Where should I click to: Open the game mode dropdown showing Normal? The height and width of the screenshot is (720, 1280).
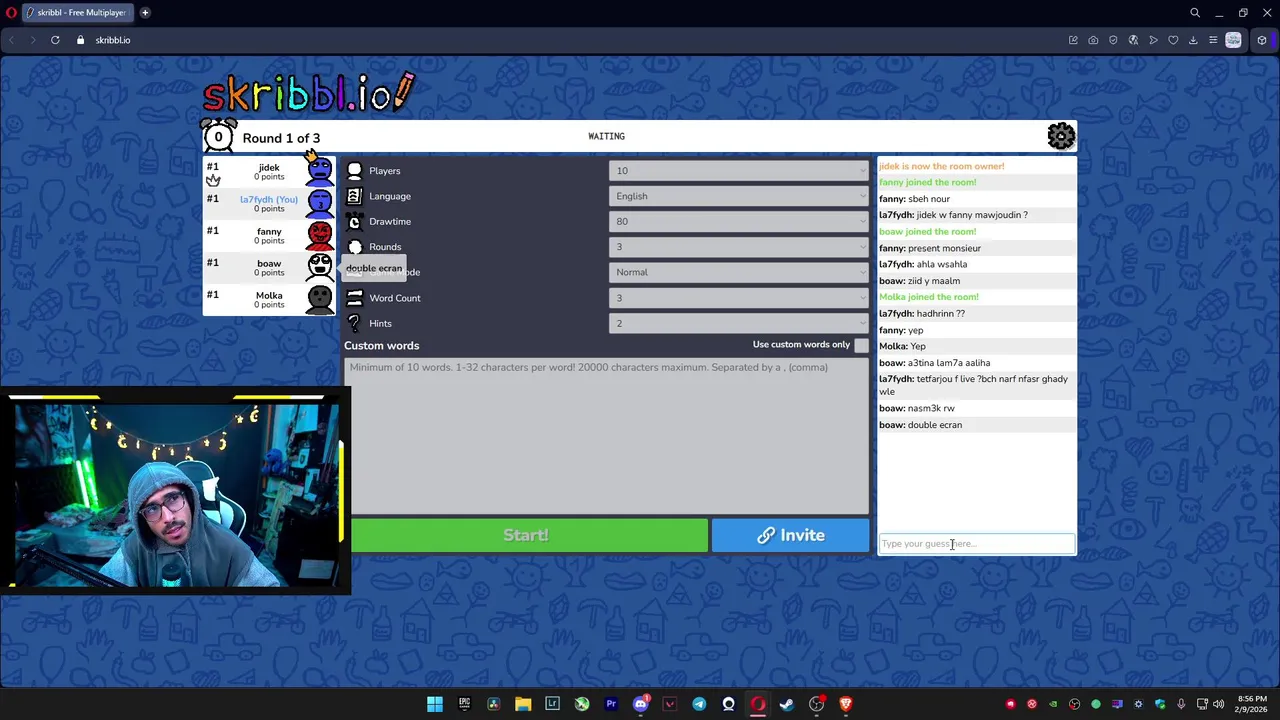tap(738, 272)
